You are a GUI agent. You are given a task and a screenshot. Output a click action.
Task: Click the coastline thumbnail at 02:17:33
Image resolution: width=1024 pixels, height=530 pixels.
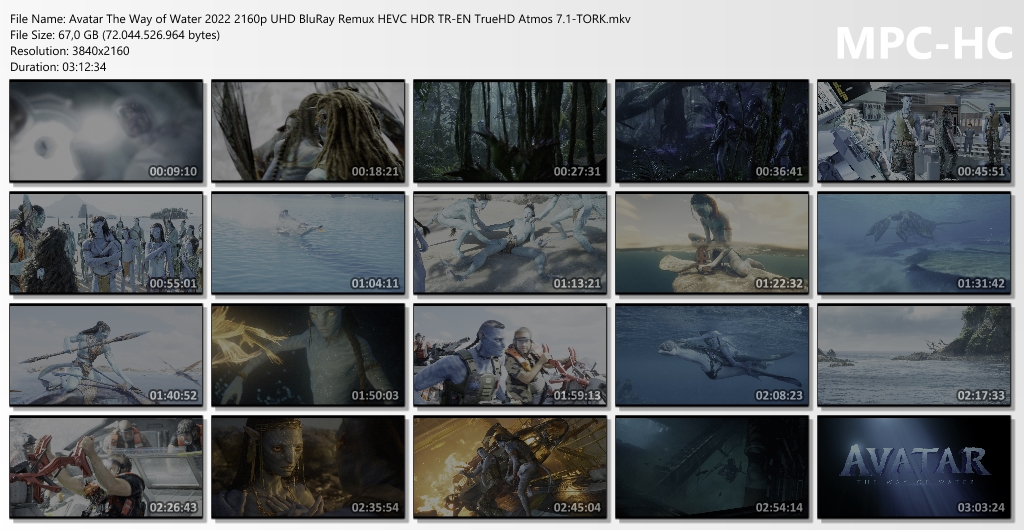(914, 355)
